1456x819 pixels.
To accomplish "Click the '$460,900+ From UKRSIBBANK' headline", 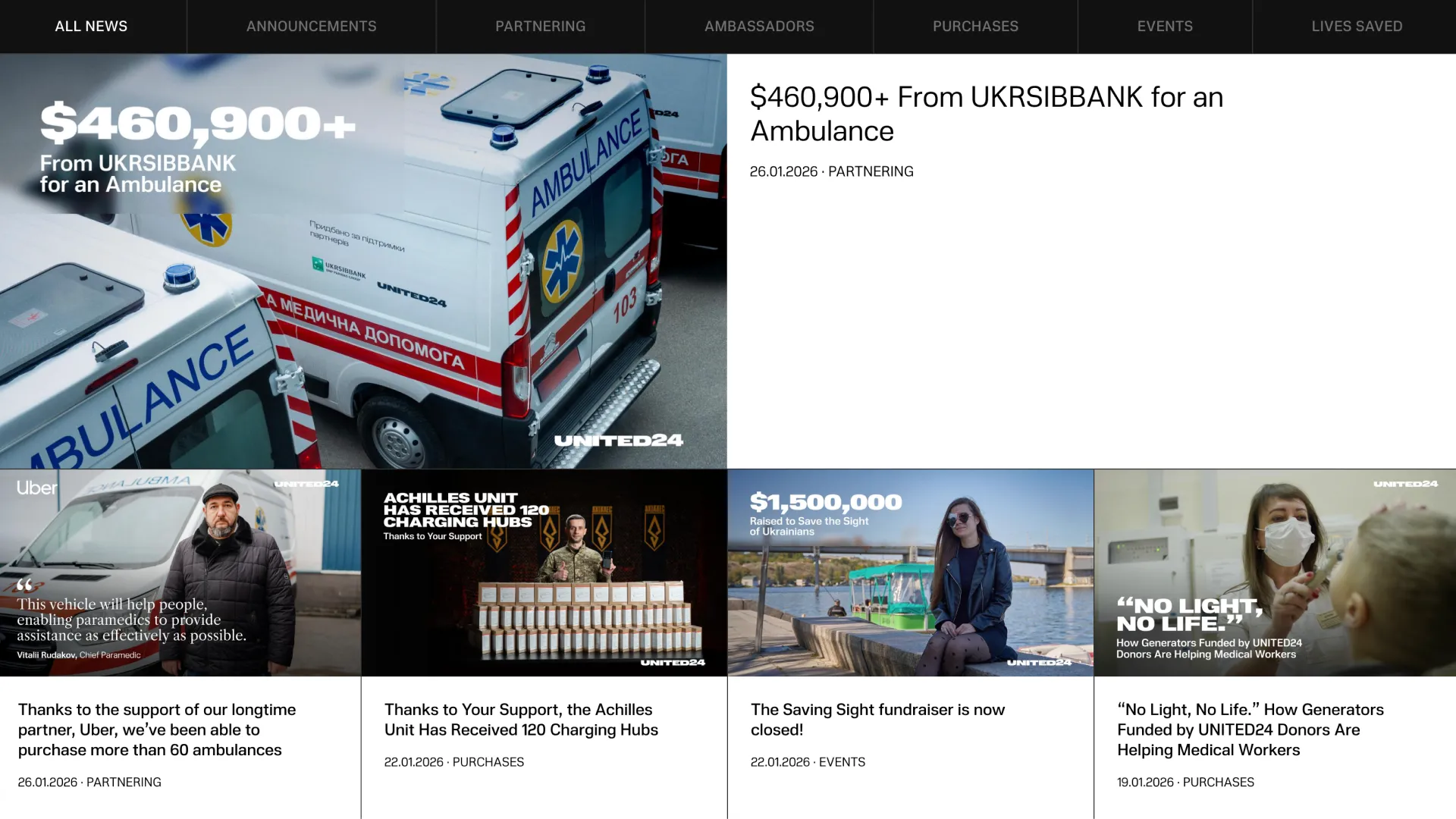I will pyautogui.click(x=987, y=114).
